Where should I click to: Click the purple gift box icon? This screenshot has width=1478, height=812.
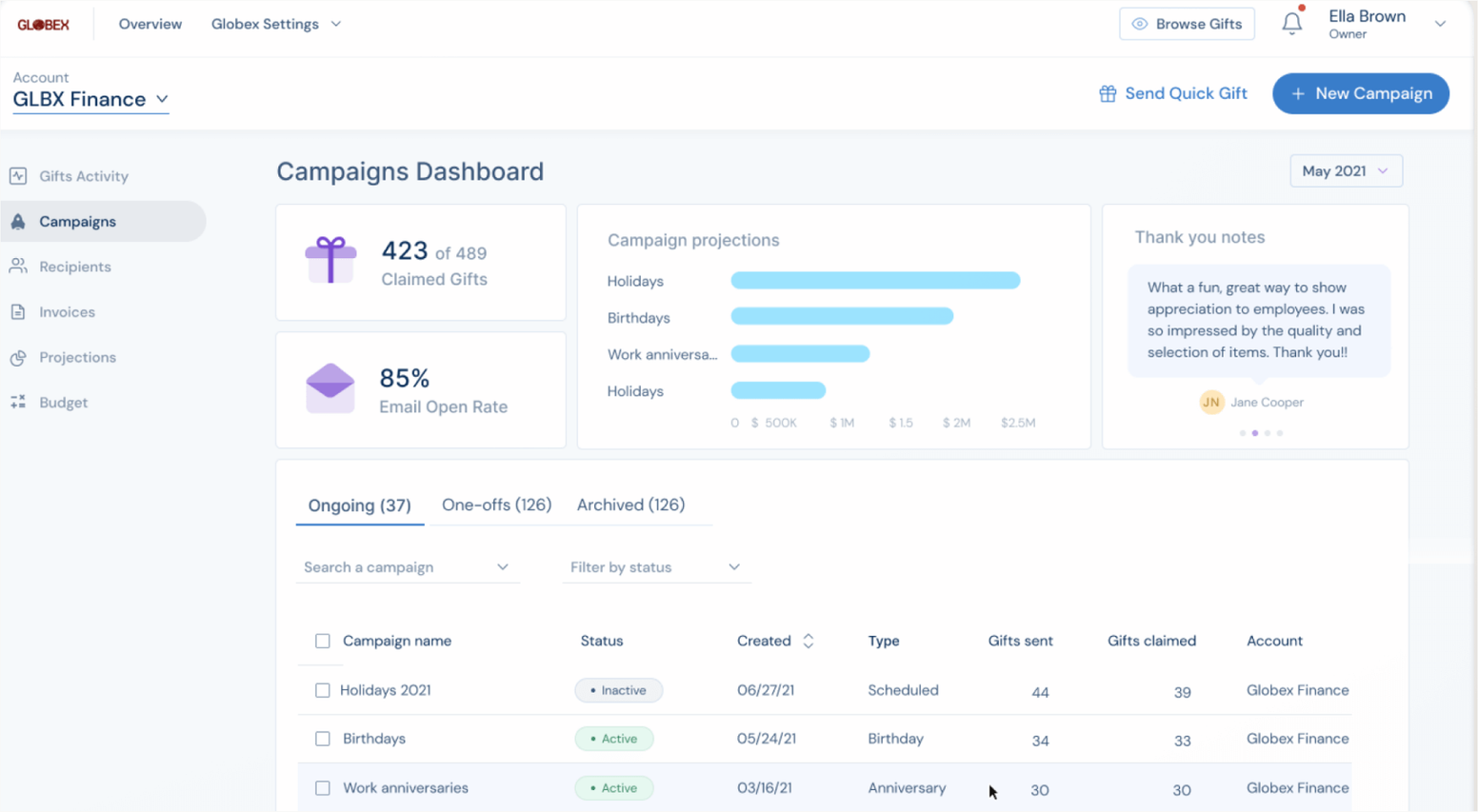coord(330,260)
